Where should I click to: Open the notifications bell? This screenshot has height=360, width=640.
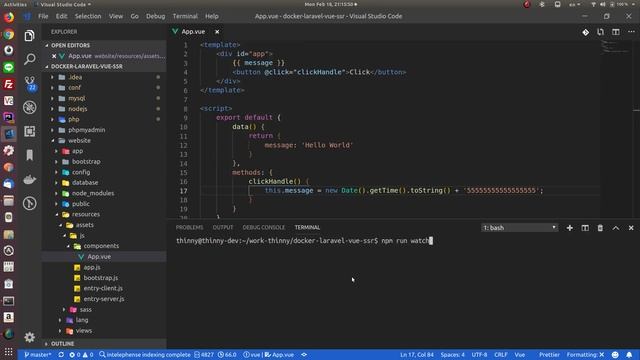tap(629, 355)
